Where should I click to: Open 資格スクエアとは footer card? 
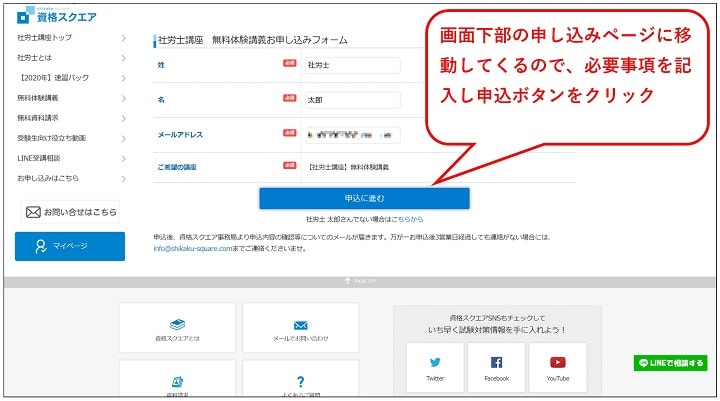coord(177,328)
